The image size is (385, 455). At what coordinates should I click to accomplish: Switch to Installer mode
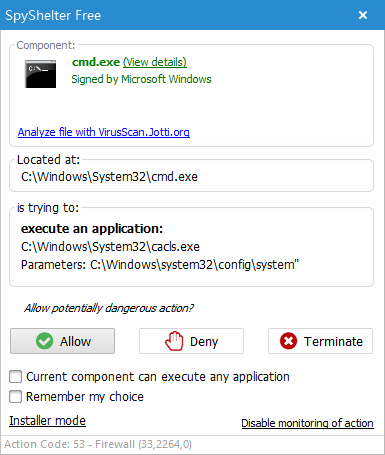click(47, 421)
